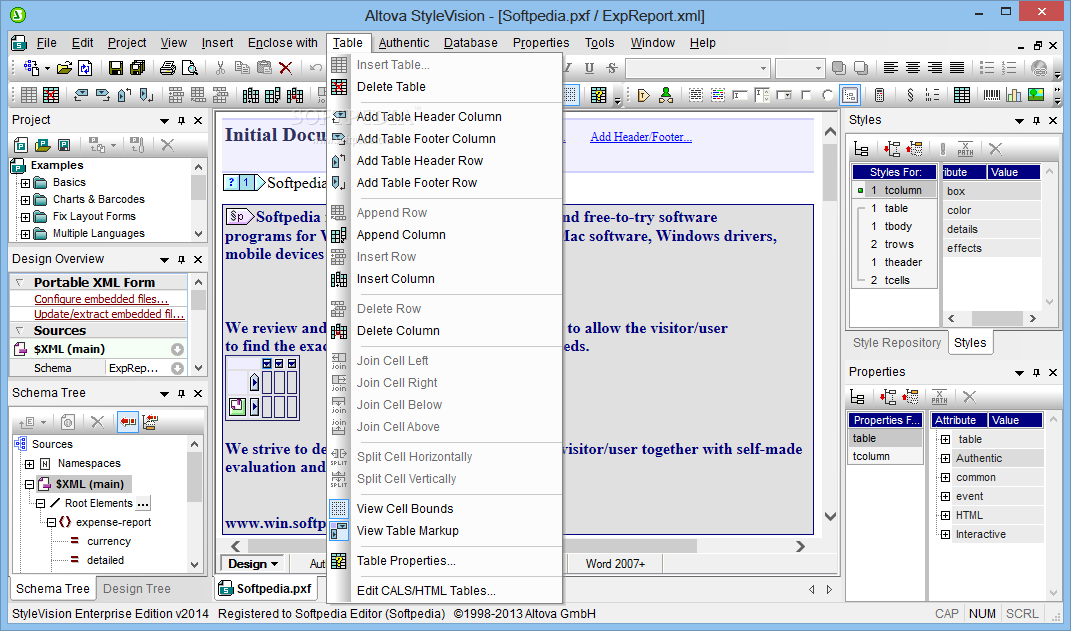Click the Word 2007+ preview tab
1071x631 pixels.
(x=615, y=564)
